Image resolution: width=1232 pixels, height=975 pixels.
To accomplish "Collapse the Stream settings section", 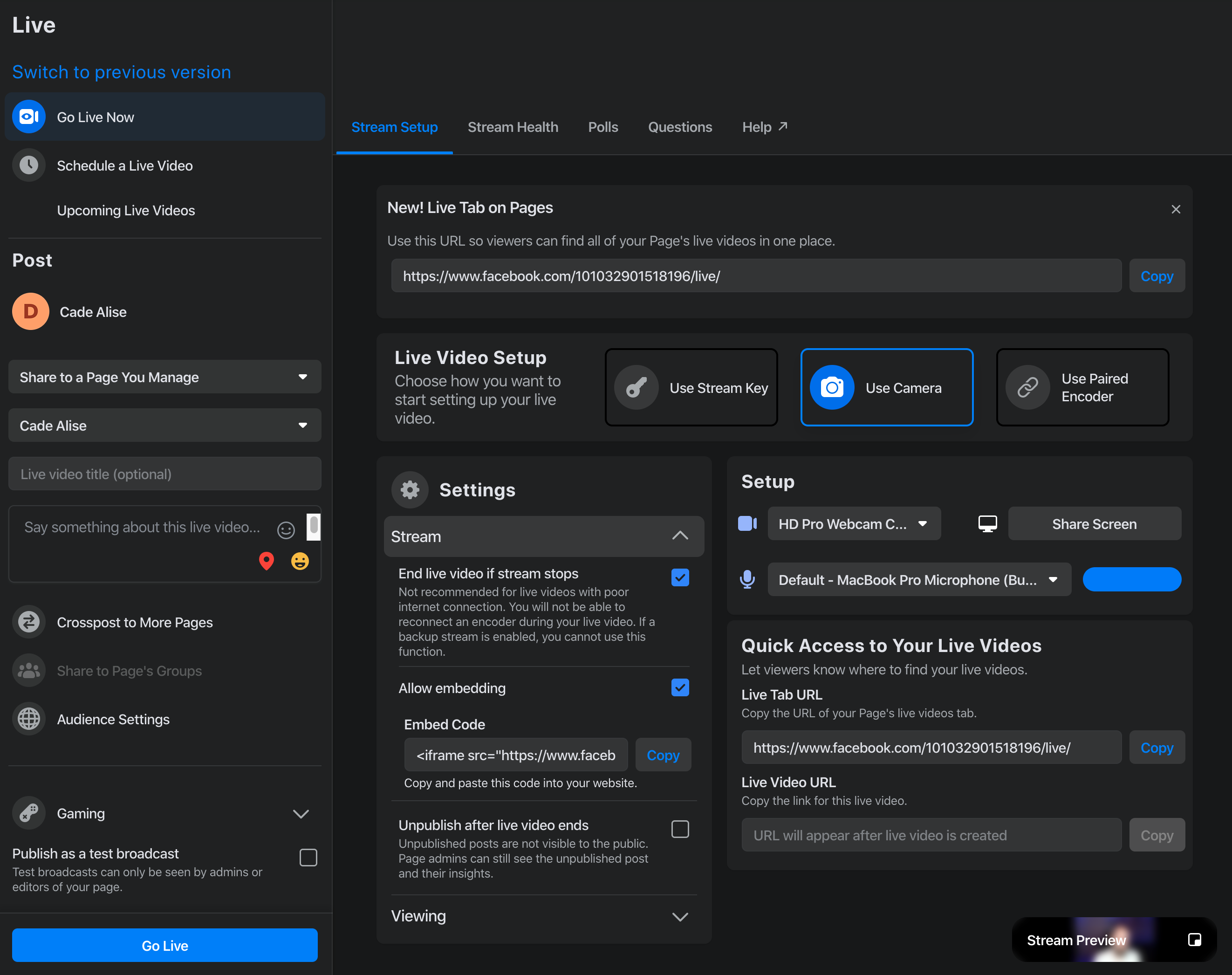I will [544, 536].
